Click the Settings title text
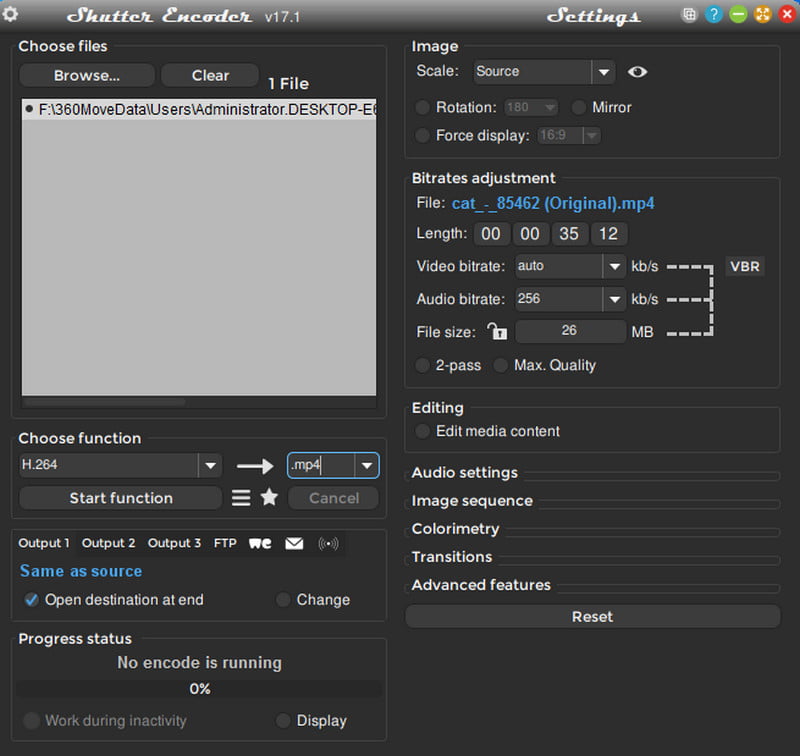 click(593, 16)
